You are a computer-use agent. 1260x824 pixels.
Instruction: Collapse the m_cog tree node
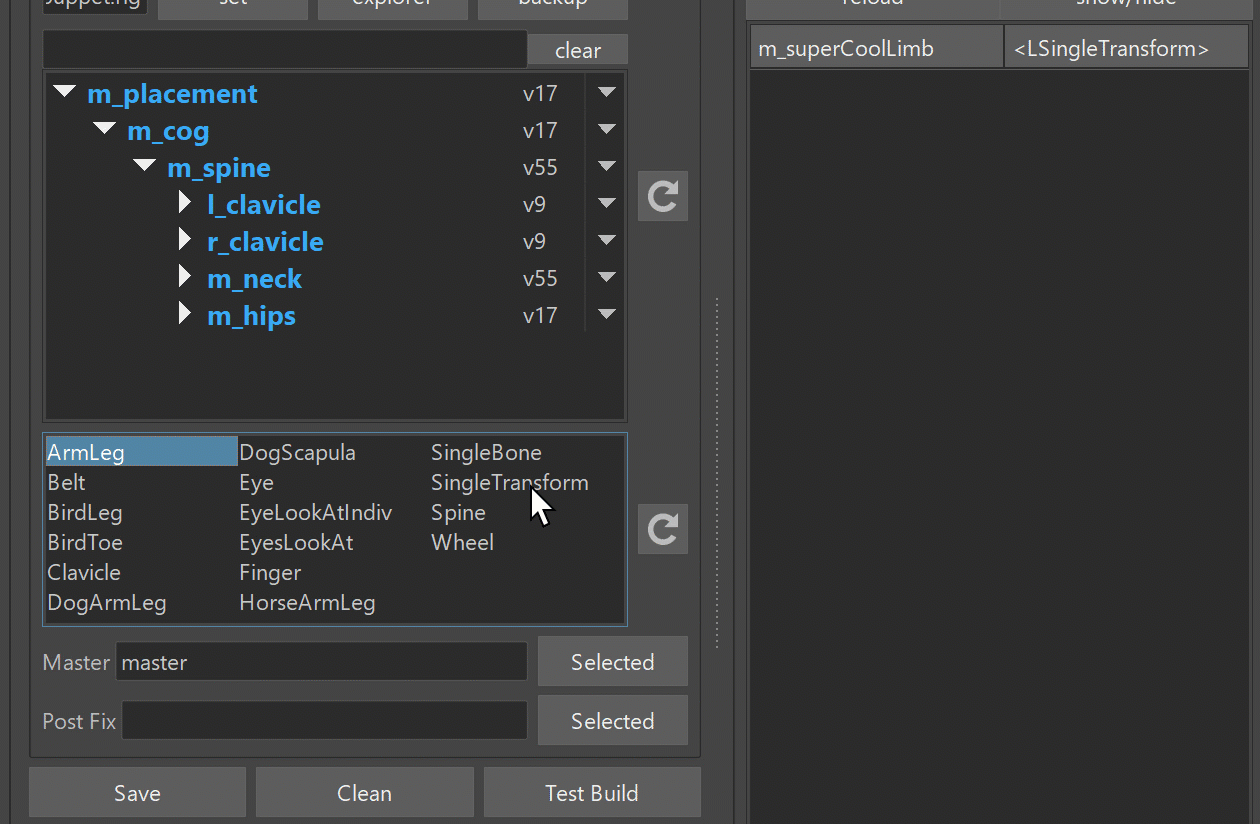pyautogui.click(x=105, y=129)
